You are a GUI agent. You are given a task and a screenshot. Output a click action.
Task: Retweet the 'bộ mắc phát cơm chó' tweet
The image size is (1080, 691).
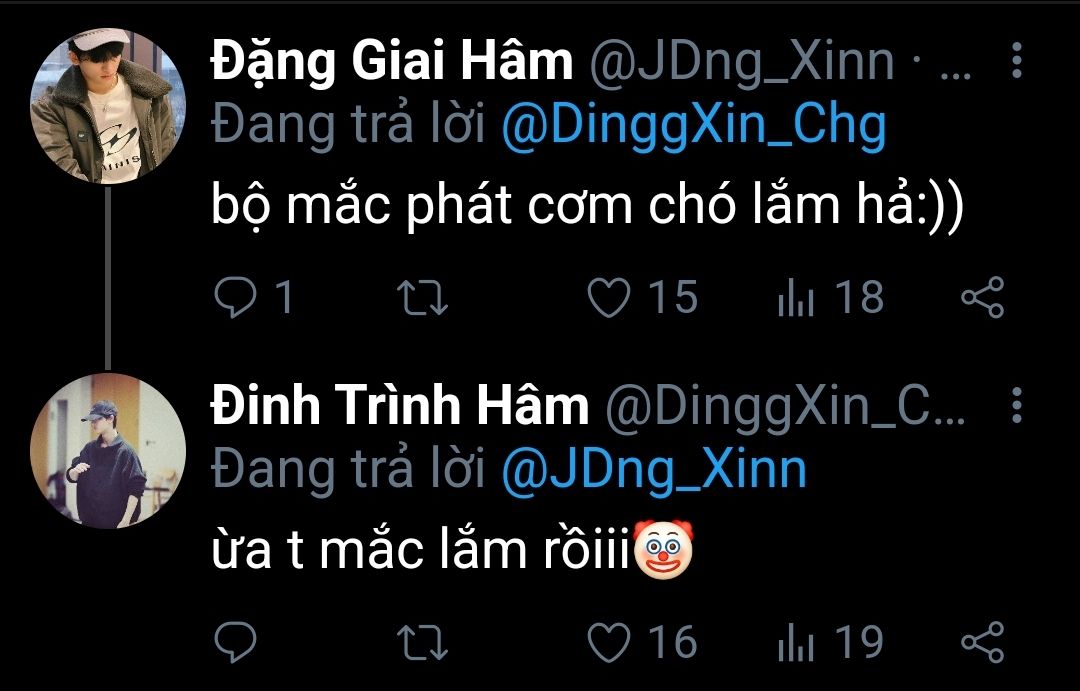tap(424, 298)
